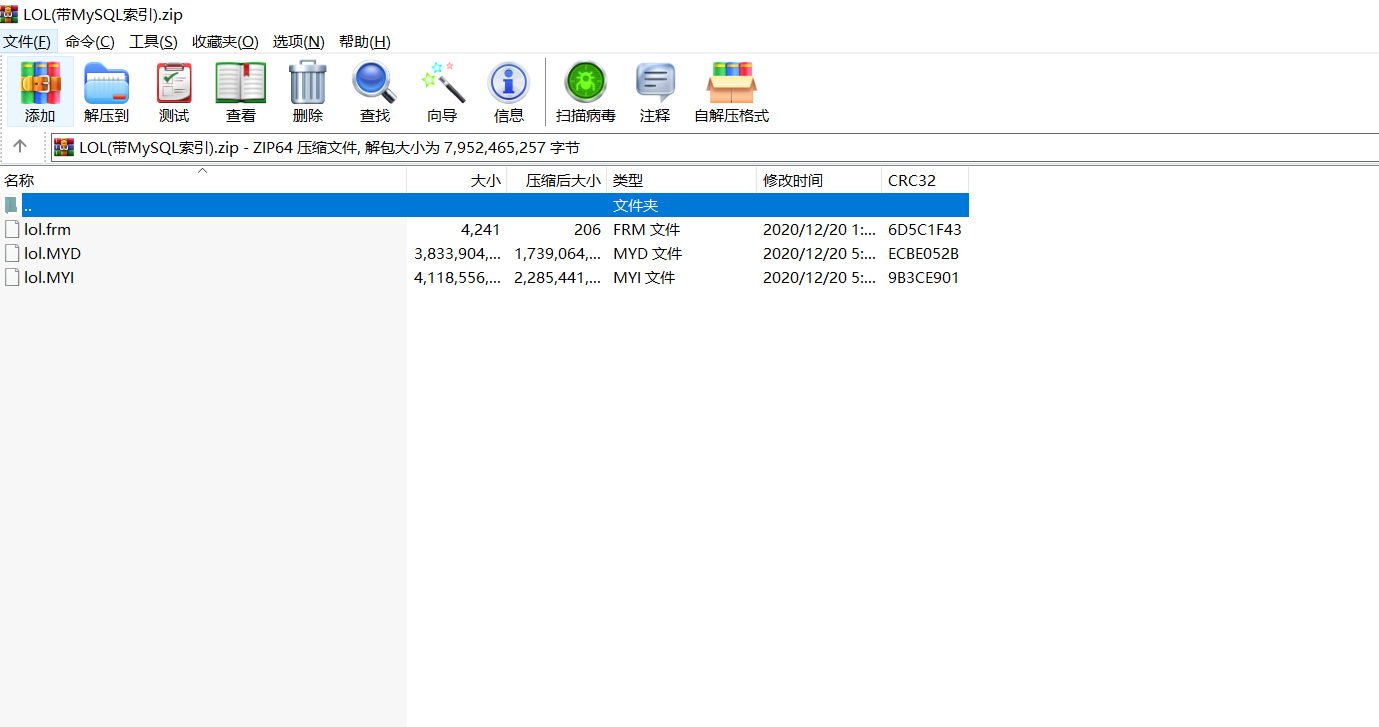Click the archive icon in address bar
This screenshot has height=727, width=1379.
64,147
